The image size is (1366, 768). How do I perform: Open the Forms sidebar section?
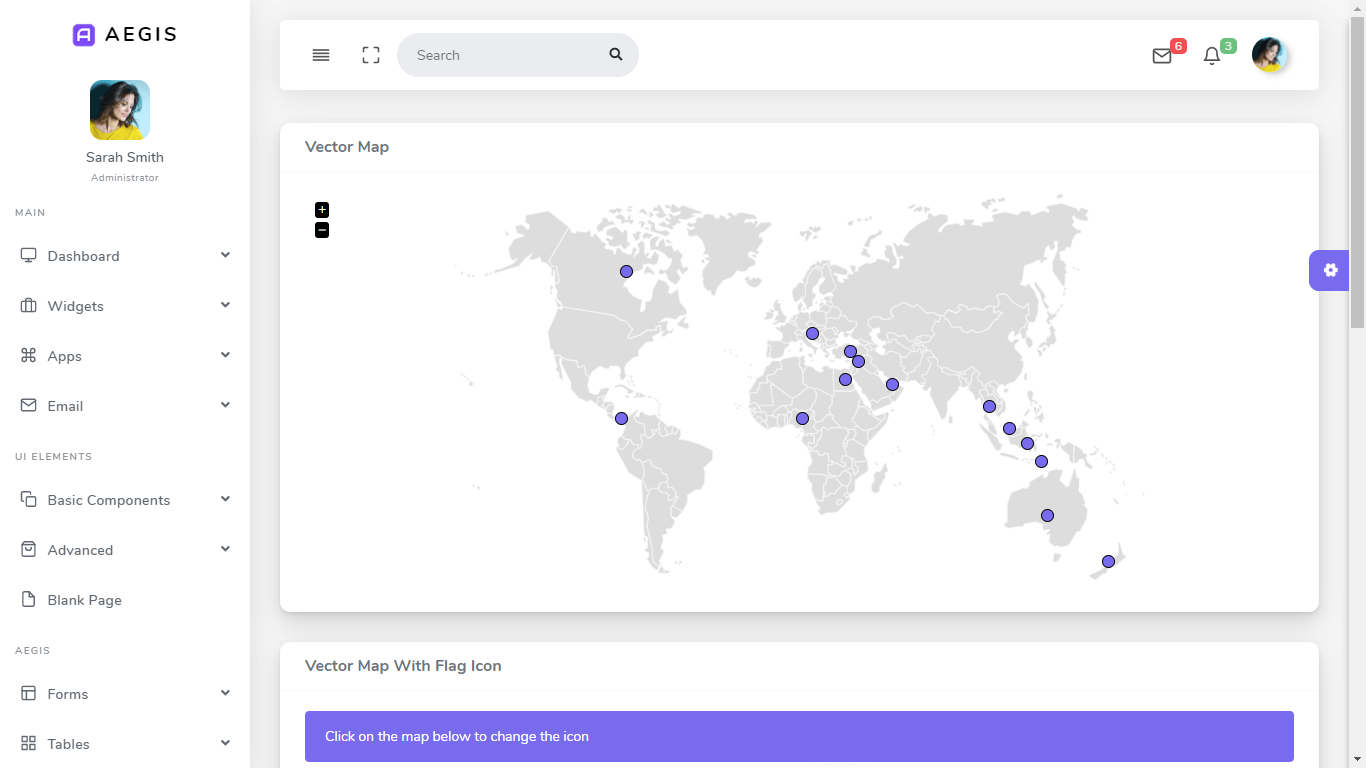click(x=125, y=694)
